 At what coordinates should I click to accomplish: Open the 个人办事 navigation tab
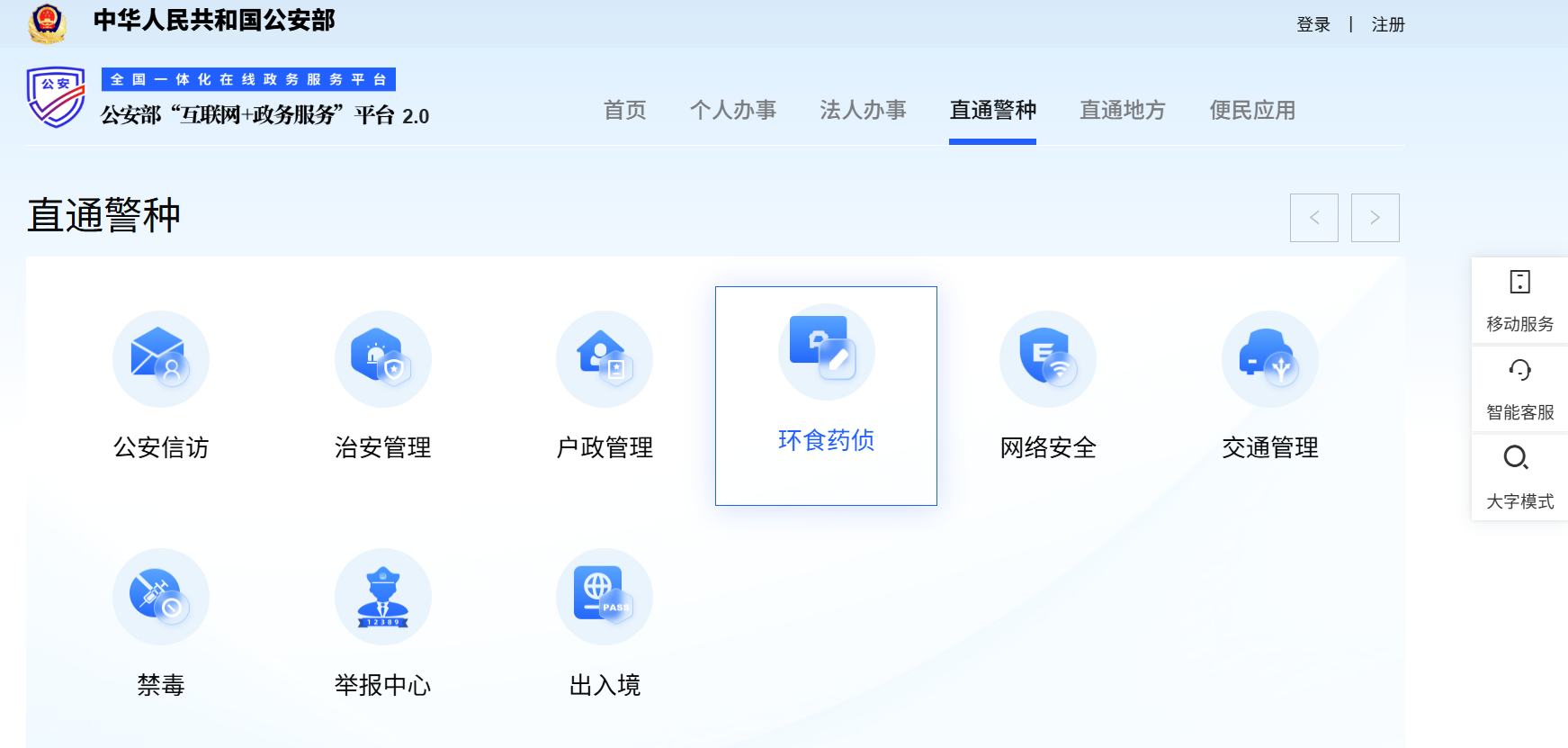(732, 110)
